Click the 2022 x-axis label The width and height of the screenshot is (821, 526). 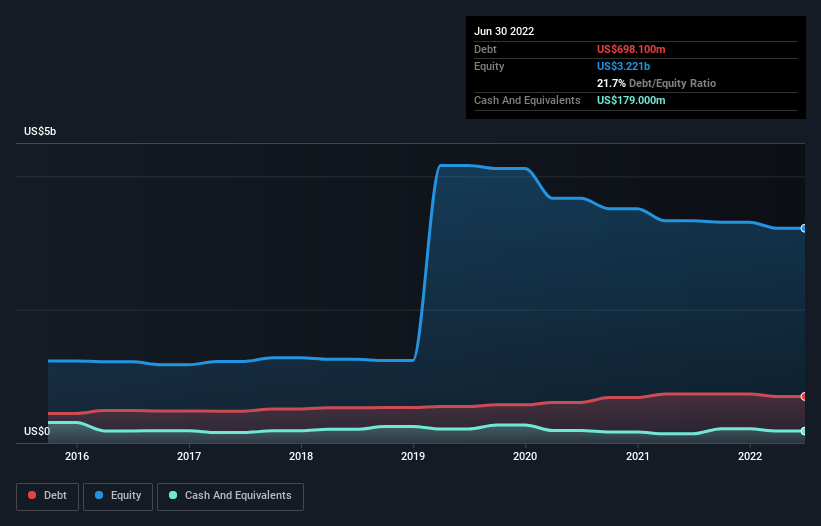[750, 456]
